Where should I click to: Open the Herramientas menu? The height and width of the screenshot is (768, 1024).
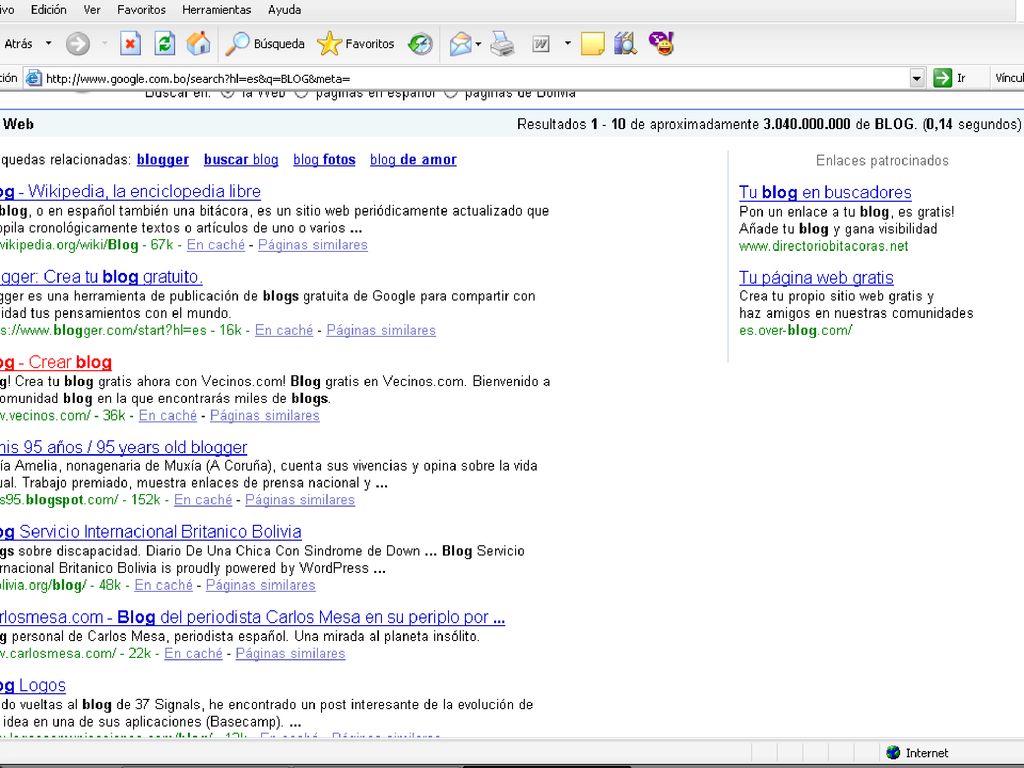tap(217, 10)
